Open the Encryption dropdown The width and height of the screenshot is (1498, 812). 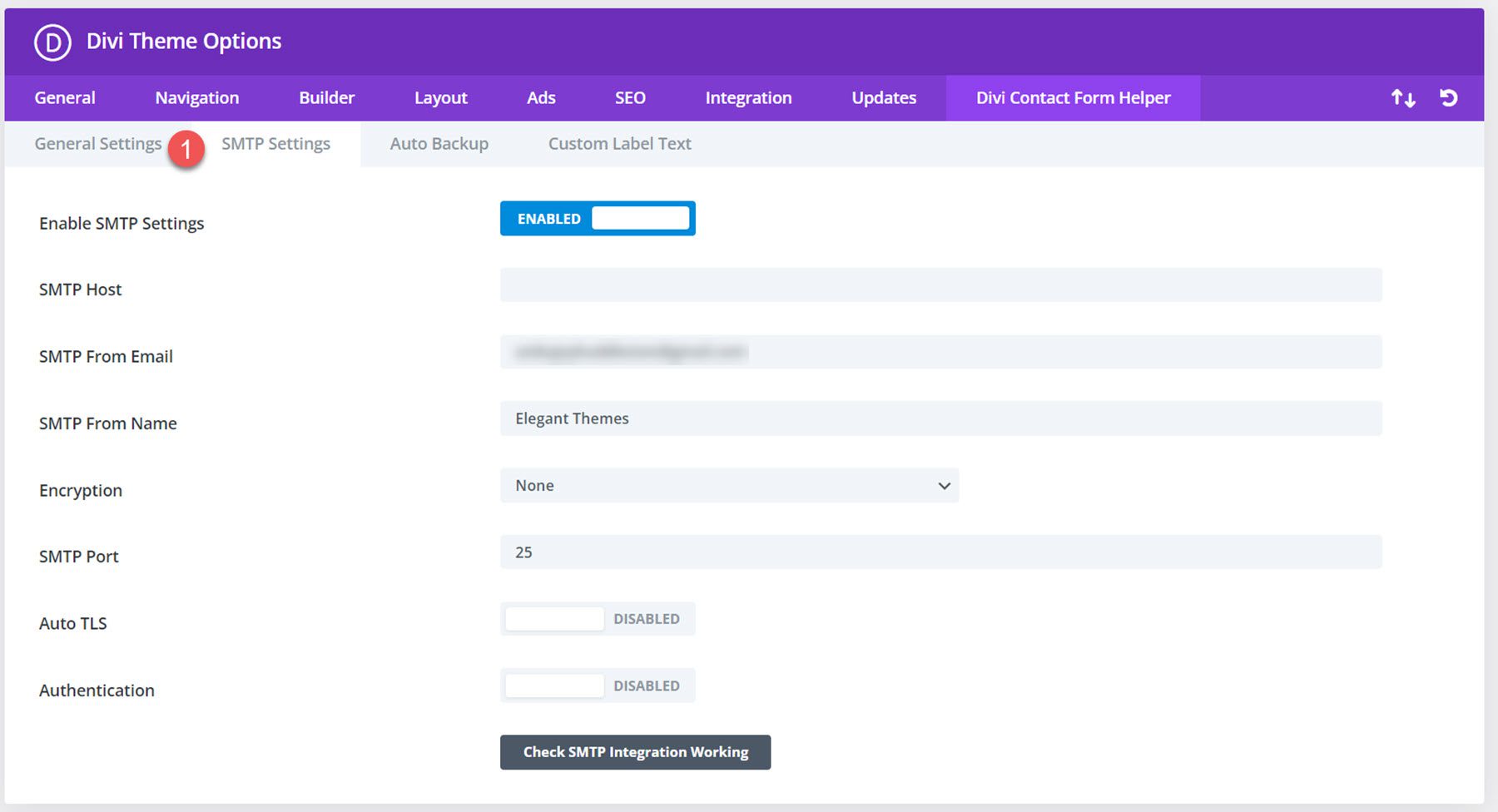[x=728, y=485]
